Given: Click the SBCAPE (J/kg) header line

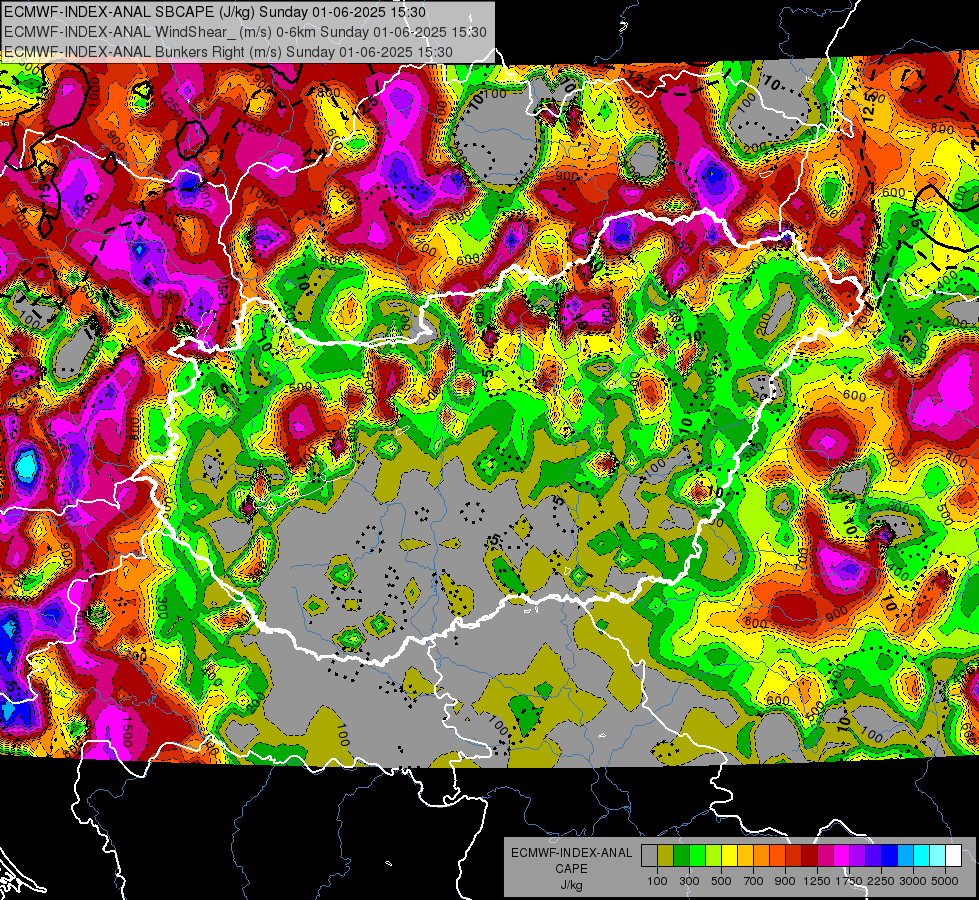Looking at the screenshot, I should (215, 12).
